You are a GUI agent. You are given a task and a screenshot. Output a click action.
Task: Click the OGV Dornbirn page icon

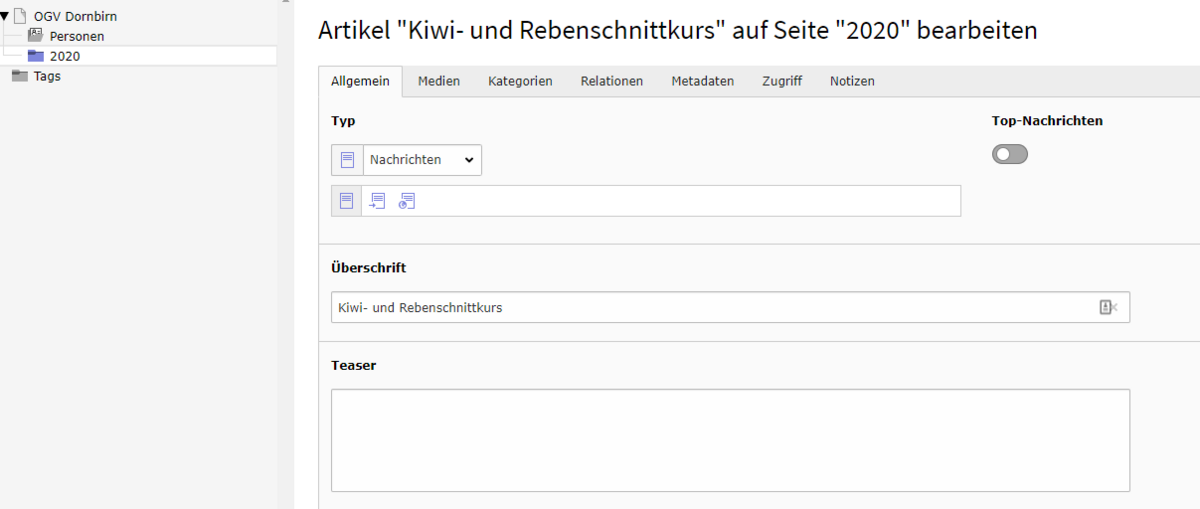tap(19, 16)
